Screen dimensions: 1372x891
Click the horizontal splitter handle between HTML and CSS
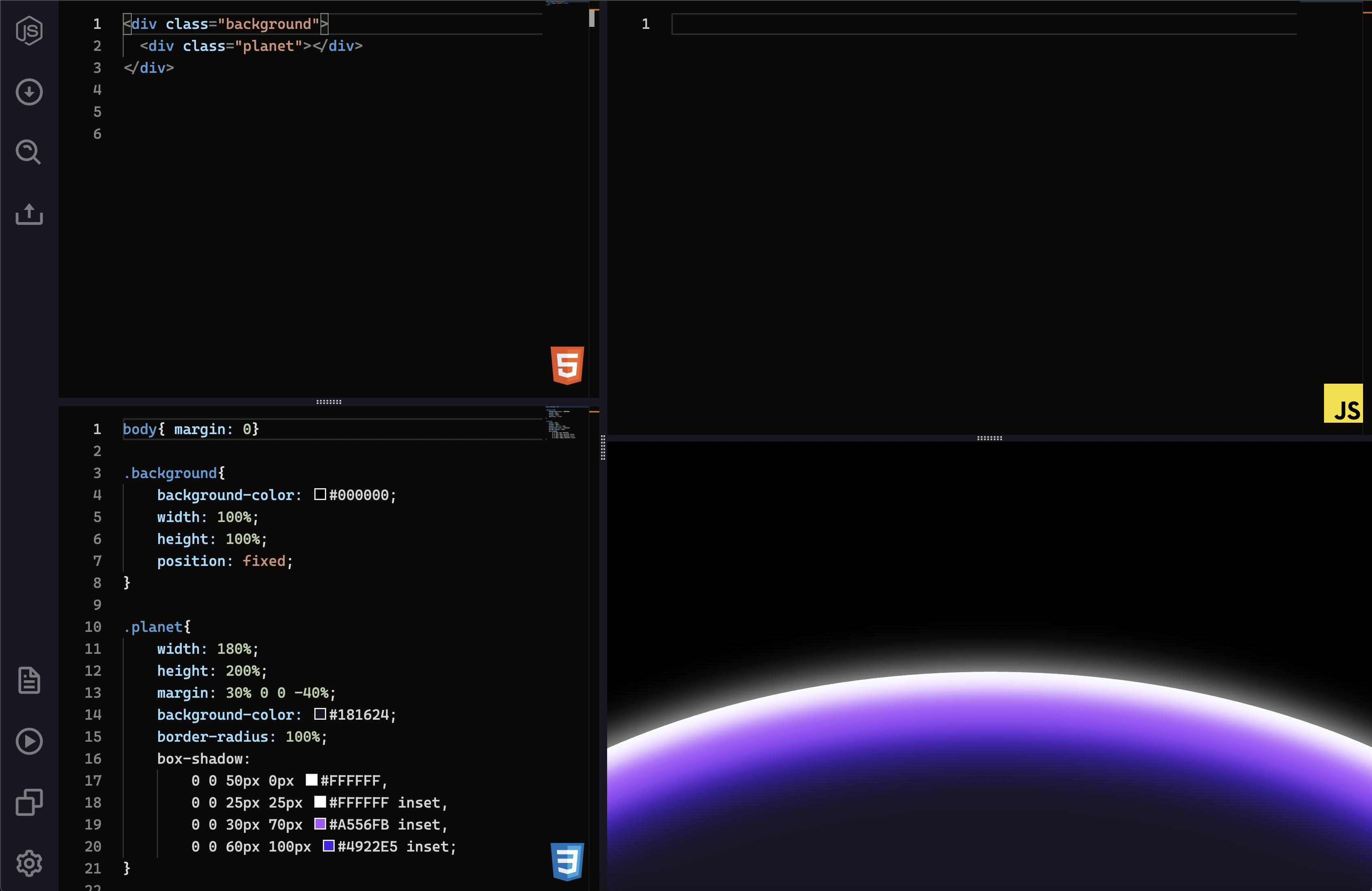point(329,402)
